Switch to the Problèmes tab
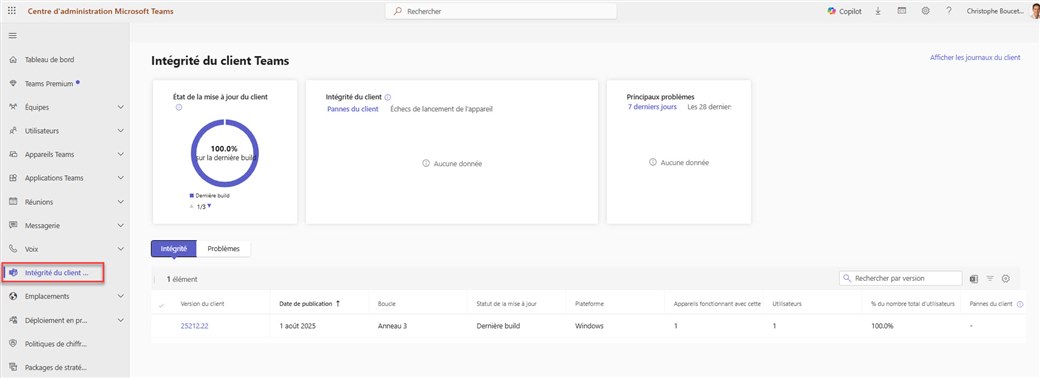 (224, 249)
